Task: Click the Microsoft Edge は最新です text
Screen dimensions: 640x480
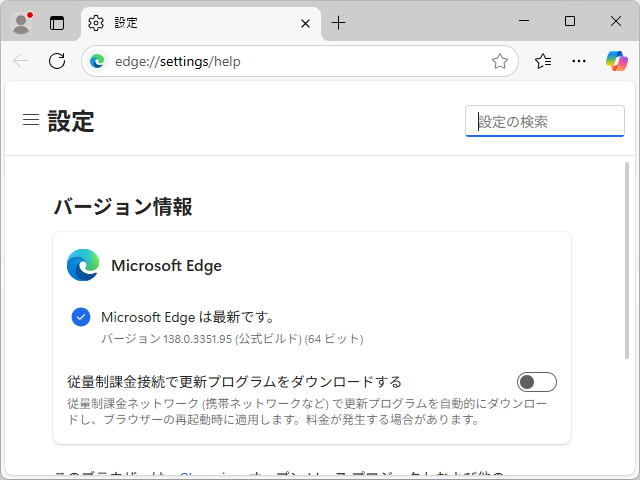Action: click(188, 317)
